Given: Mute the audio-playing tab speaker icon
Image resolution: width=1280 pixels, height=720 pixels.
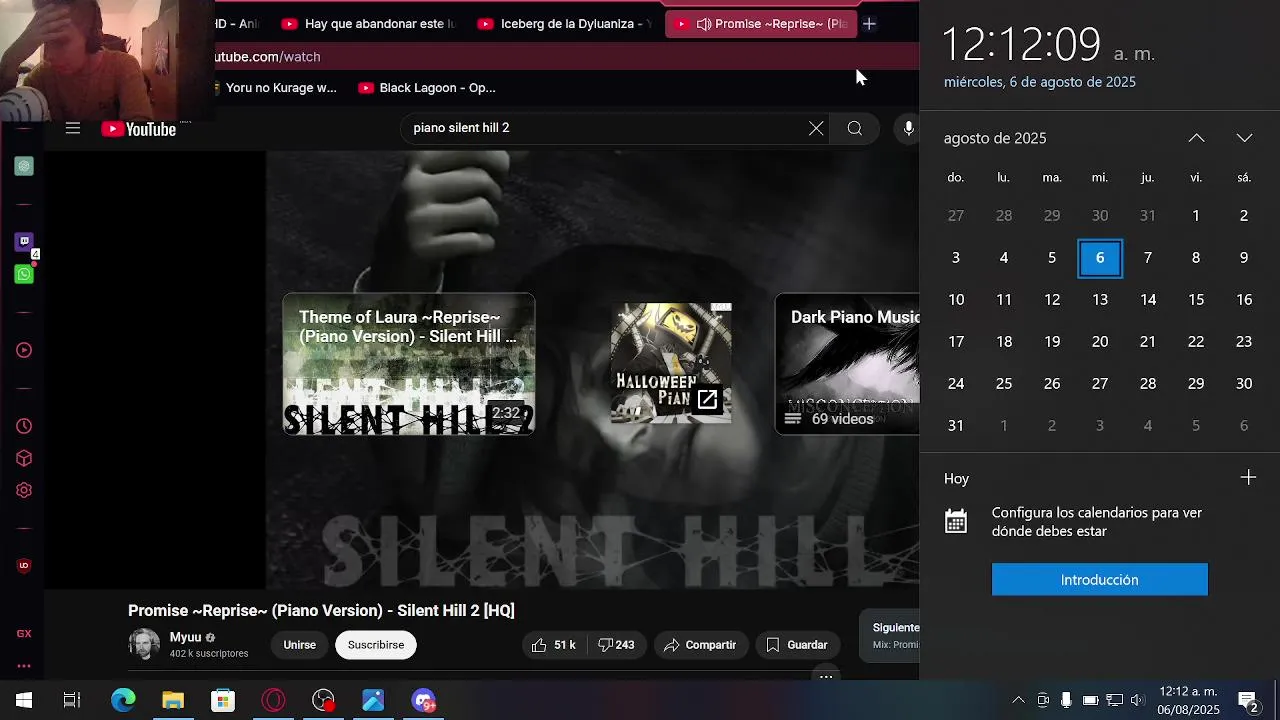Looking at the screenshot, I should 704,24.
